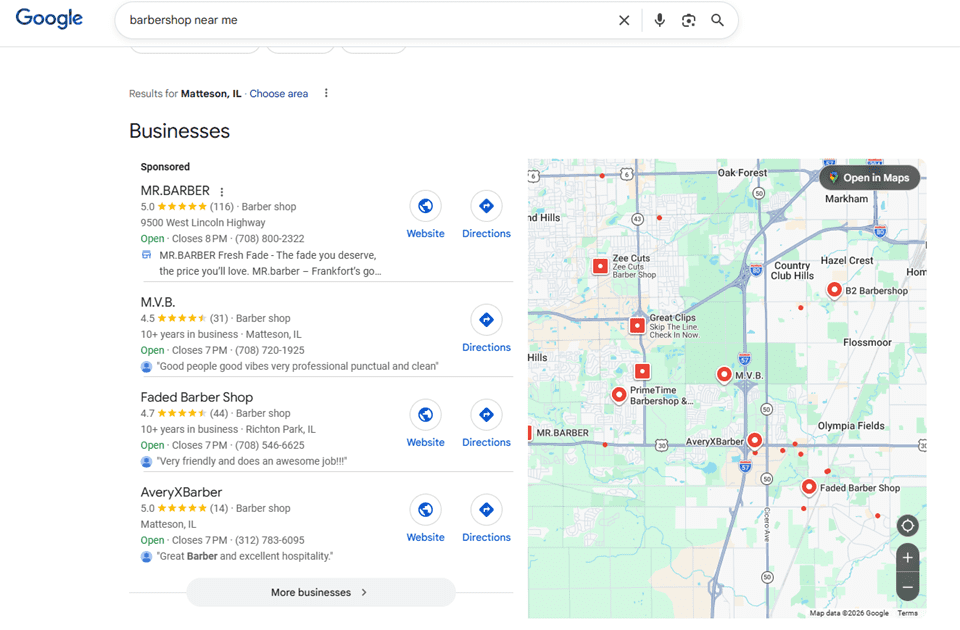Get directions to M.V.B. barbershop
The width and height of the screenshot is (960, 630).
(486, 320)
